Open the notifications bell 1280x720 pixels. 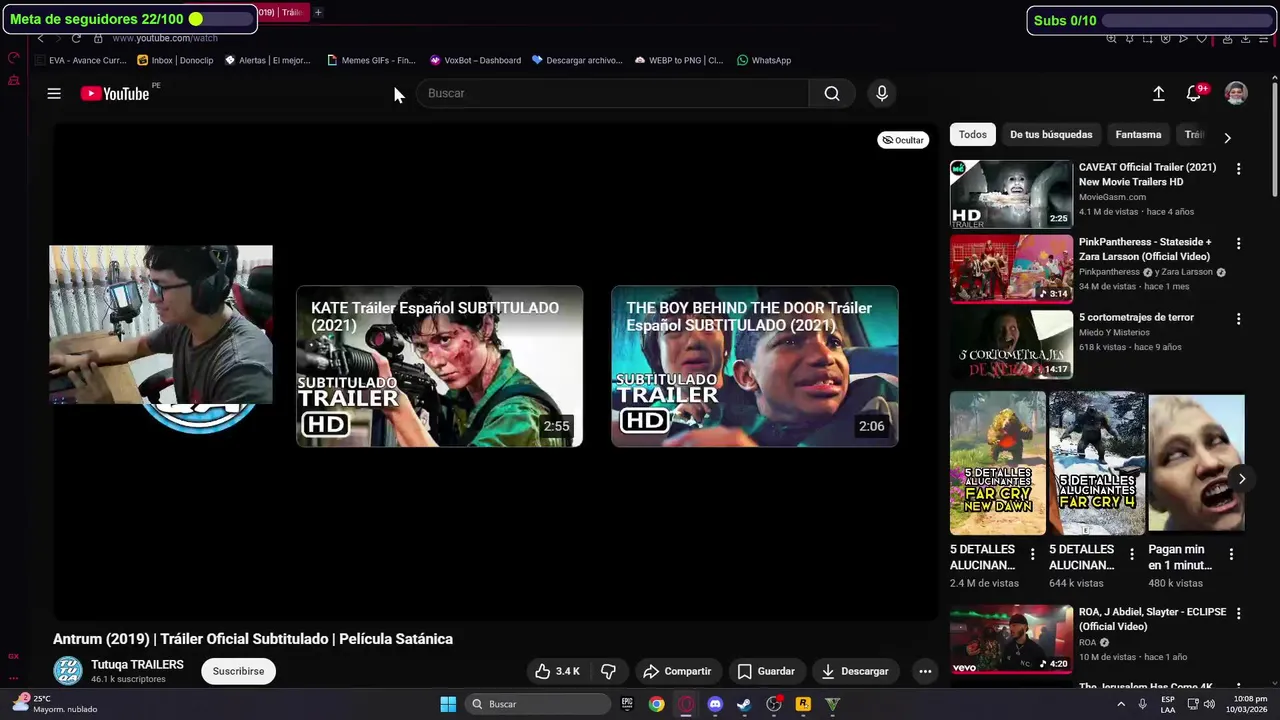[x=1194, y=93]
